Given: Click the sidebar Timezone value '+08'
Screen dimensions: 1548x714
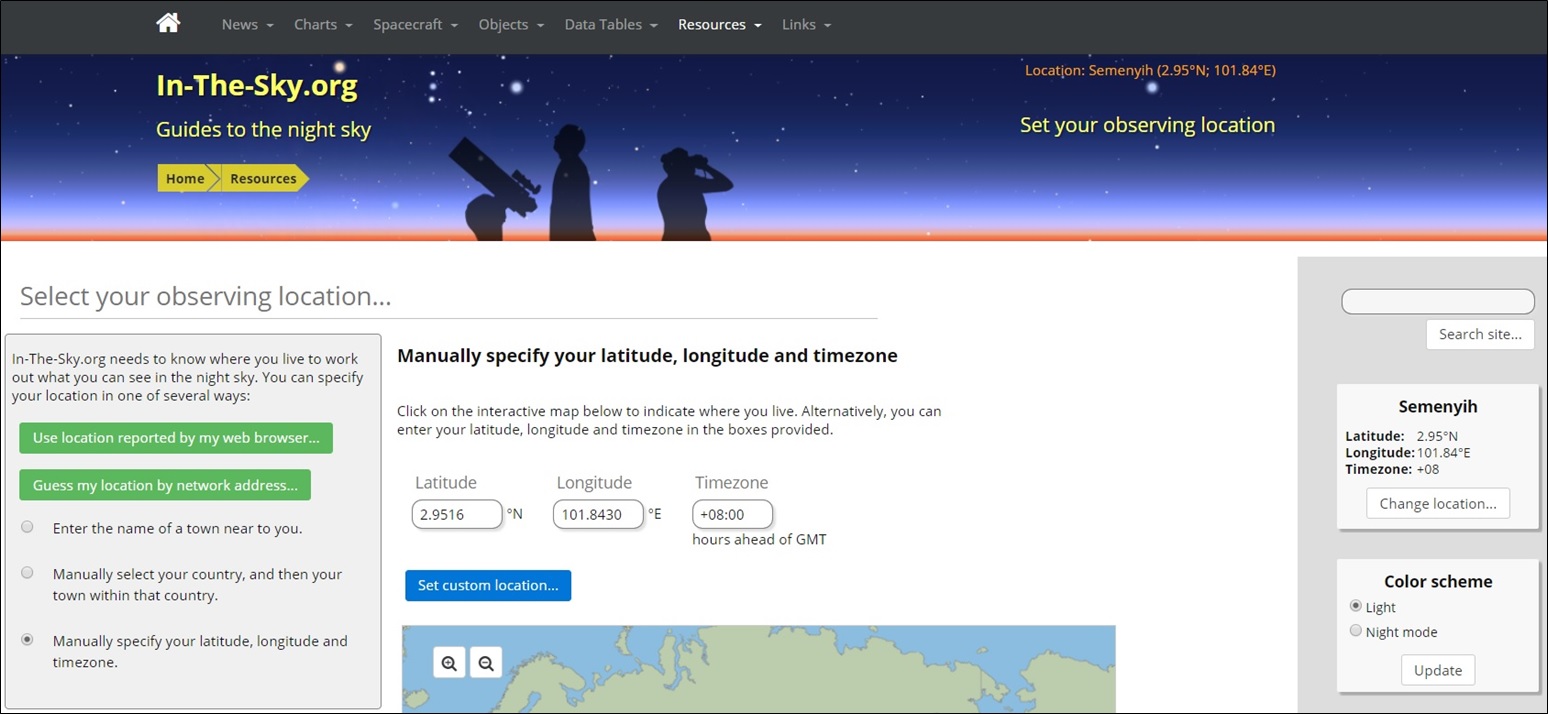Looking at the screenshot, I should click(x=1428, y=469).
